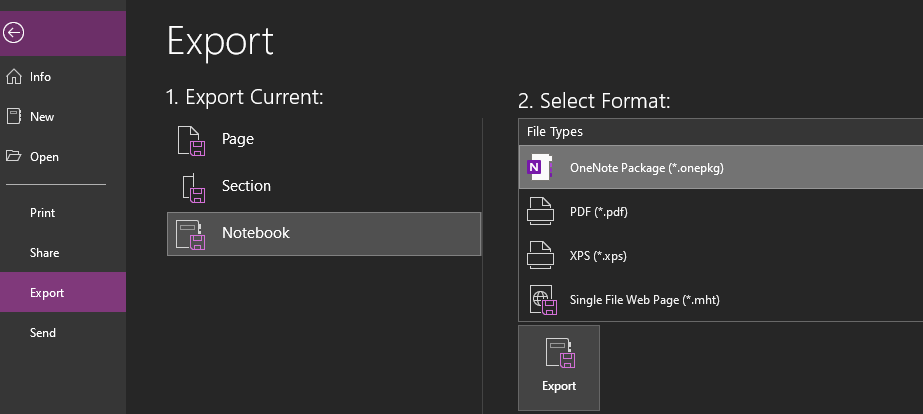The image size is (923, 414).
Task: Select Single File Web Page (*.mht)
Action: [x=644, y=300]
